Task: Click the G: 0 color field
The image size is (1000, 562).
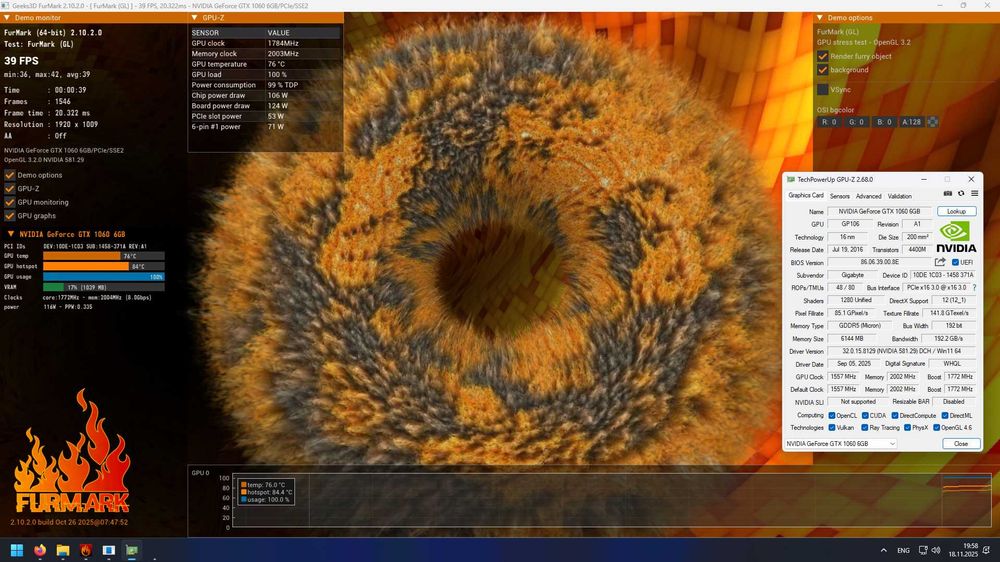Action: (x=857, y=122)
